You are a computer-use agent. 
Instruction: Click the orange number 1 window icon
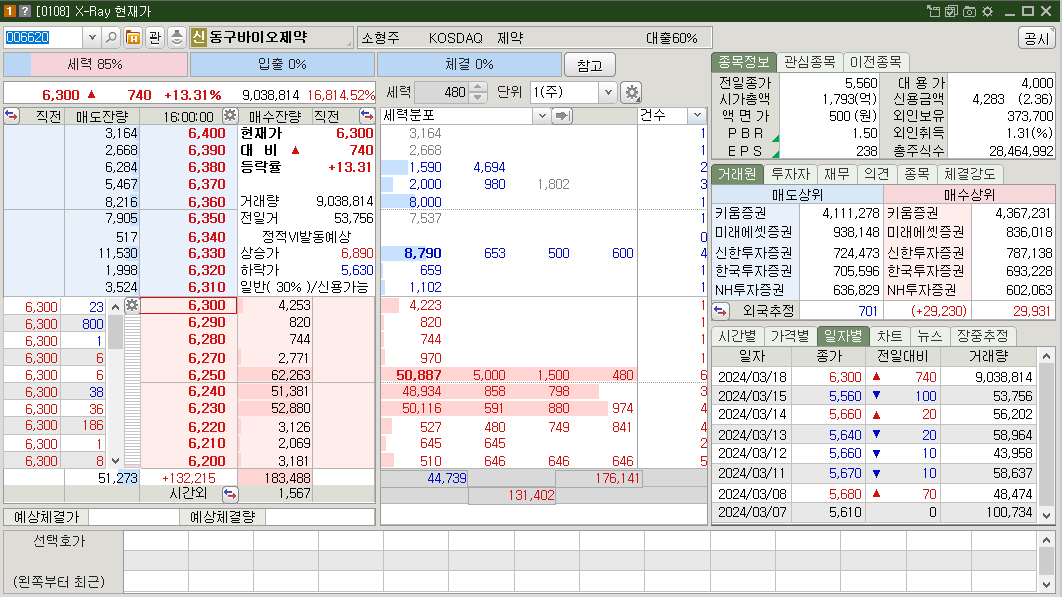(x=9, y=11)
